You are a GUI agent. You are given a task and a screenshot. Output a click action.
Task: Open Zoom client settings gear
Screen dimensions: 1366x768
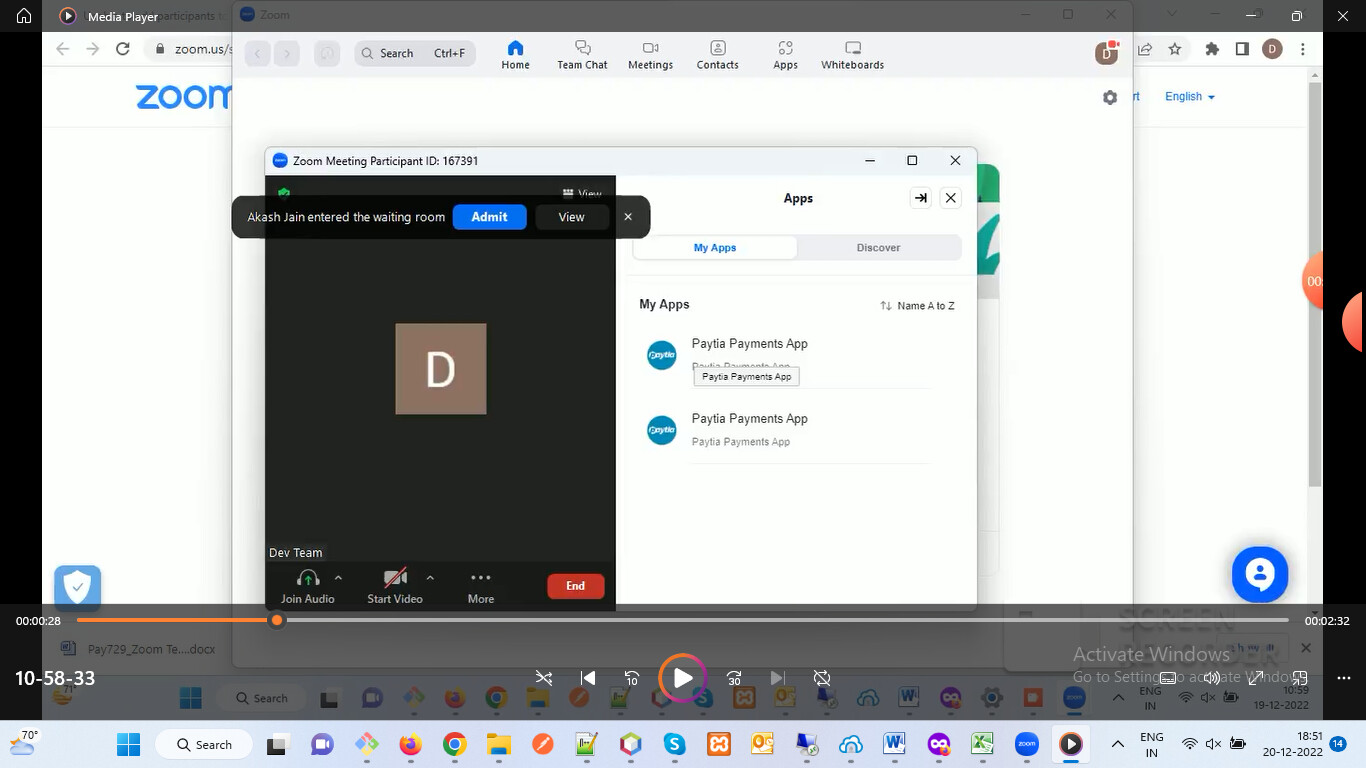[1110, 97]
